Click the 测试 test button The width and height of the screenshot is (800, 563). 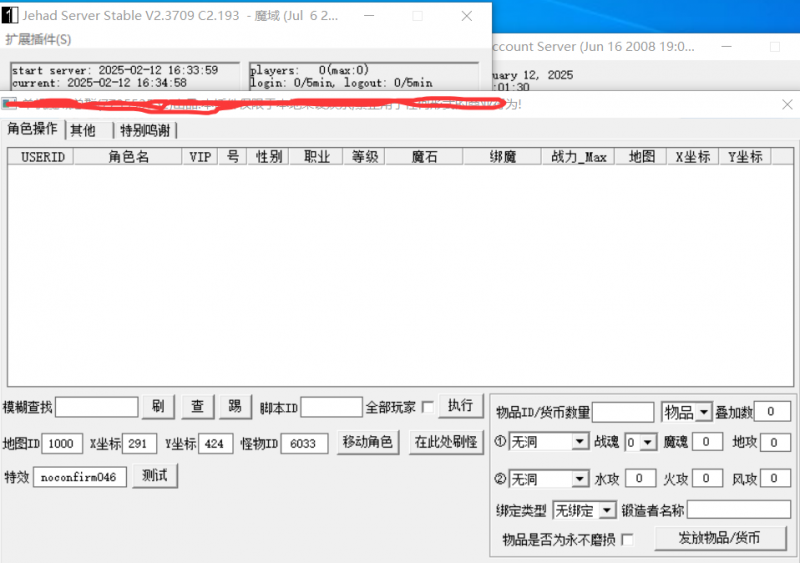(x=155, y=476)
